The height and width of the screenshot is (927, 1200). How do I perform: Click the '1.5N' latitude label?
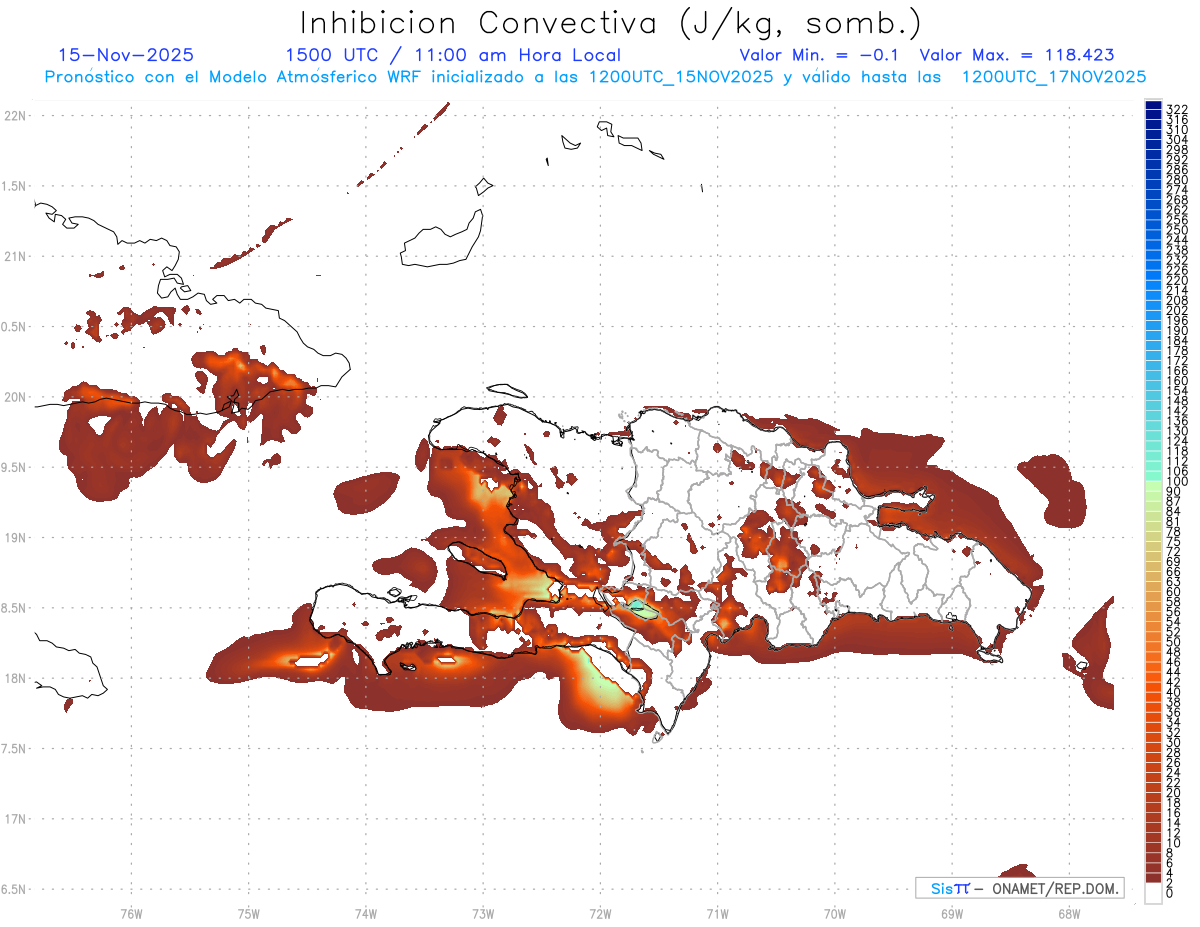14,186
